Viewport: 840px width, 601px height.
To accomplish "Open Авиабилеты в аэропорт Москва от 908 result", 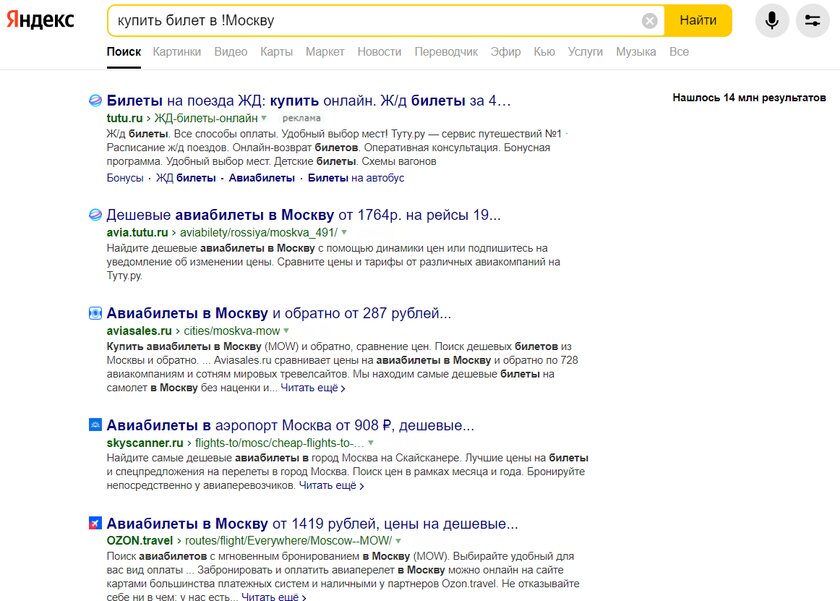I will pyautogui.click(x=290, y=425).
